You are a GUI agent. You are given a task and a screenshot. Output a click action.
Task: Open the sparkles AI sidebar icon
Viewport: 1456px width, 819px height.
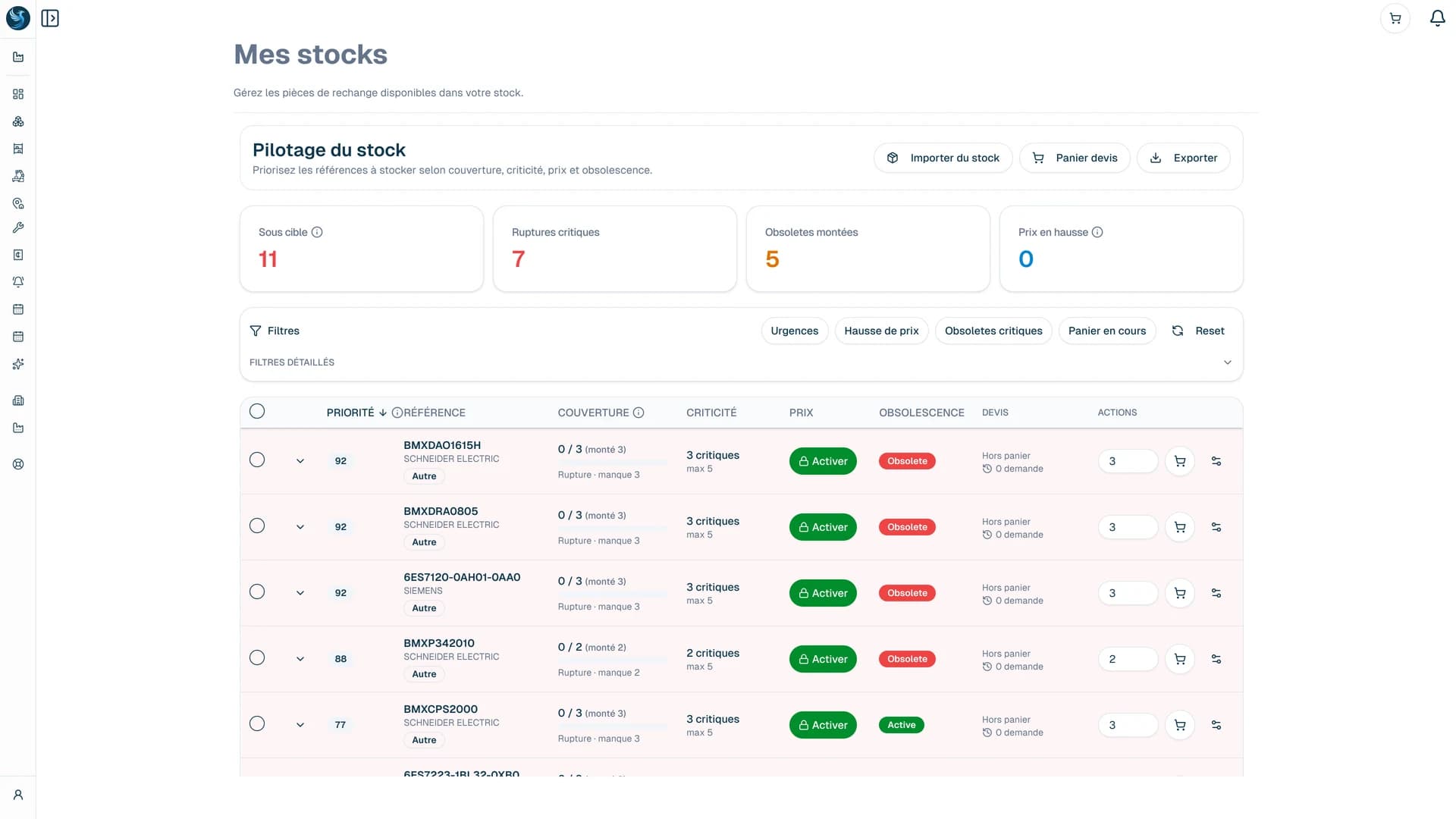tap(18, 364)
